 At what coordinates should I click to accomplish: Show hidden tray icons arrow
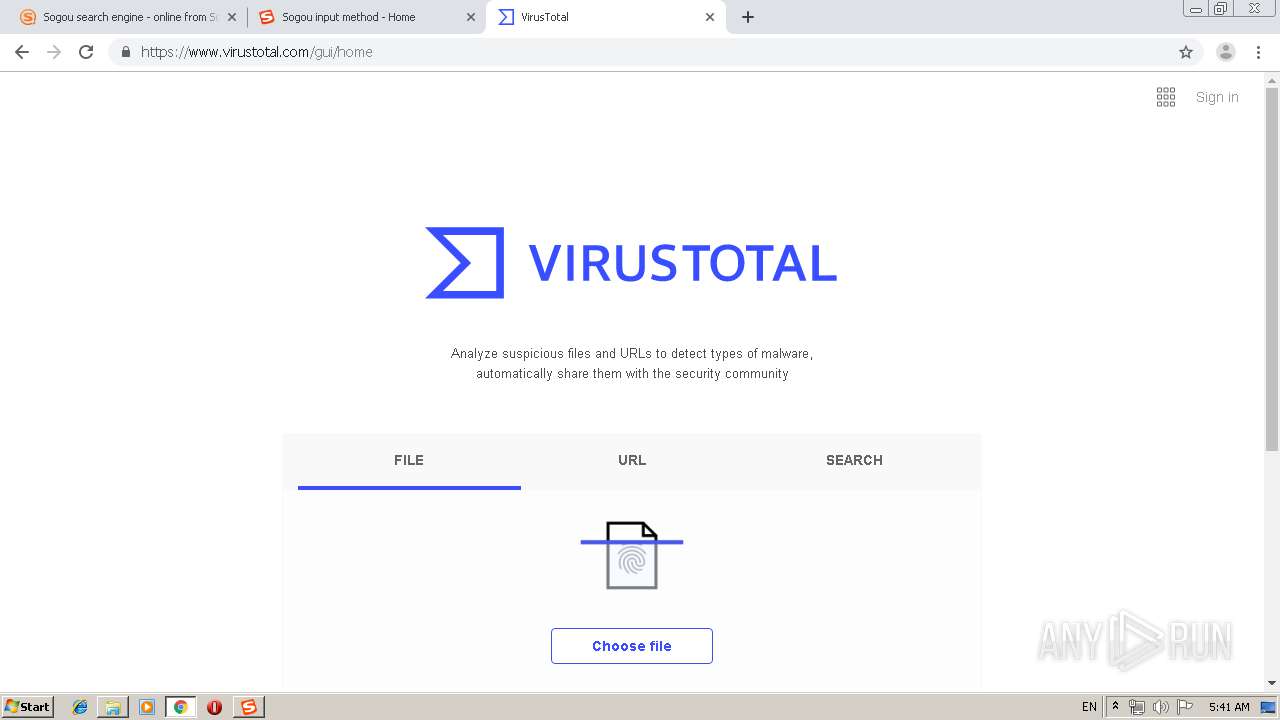[1116, 707]
